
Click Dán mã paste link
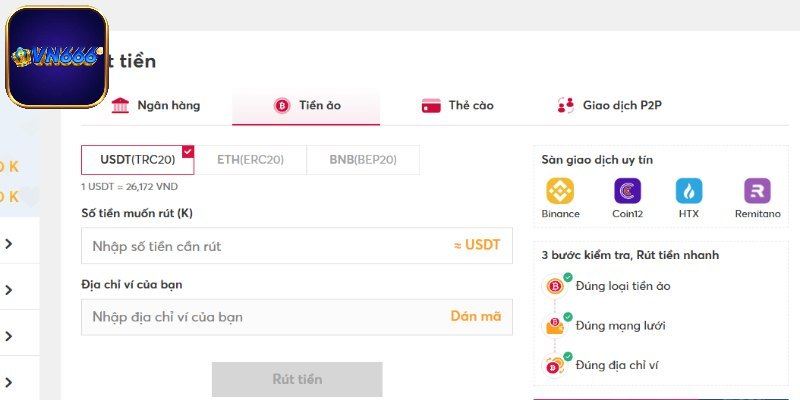tap(475, 317)
